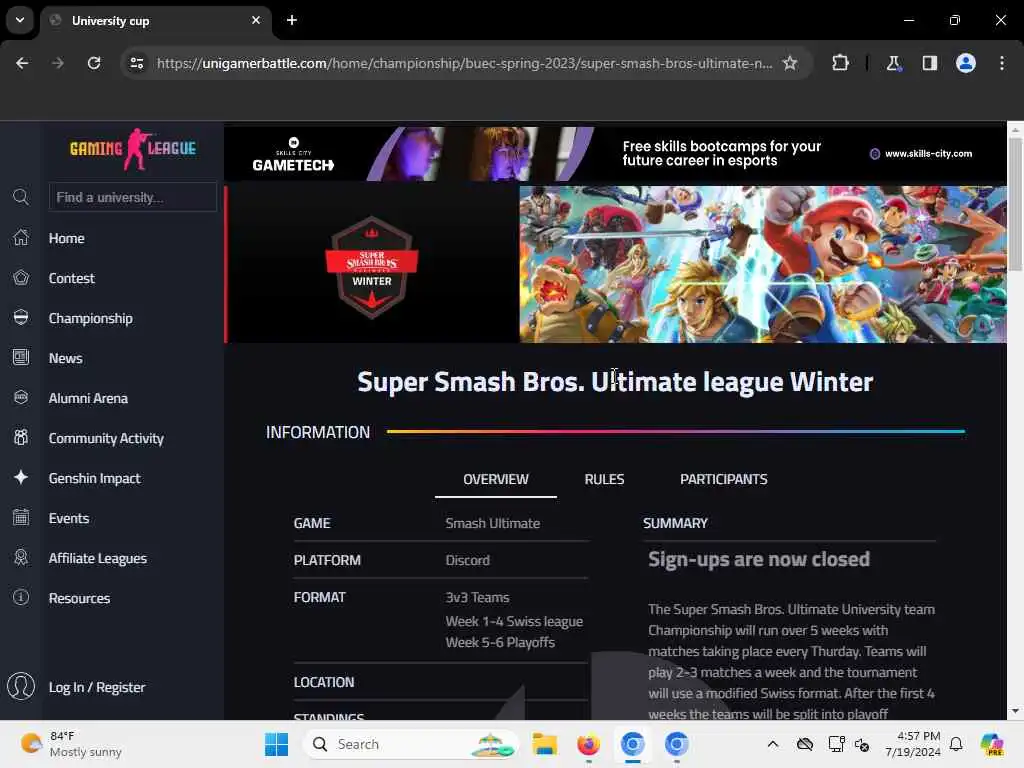Open File Explorer from taskbar
1024x768 pixels.
[544, 744]
